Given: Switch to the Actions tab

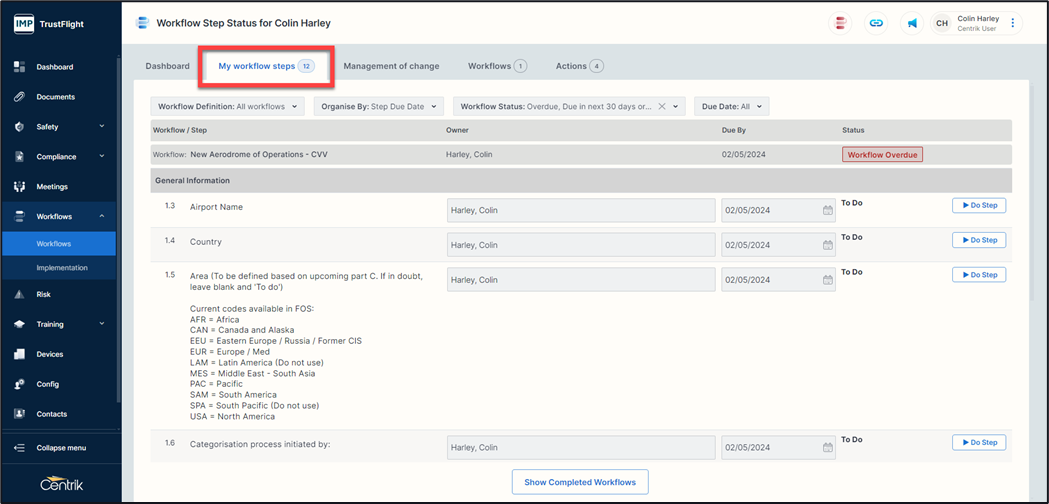Looking at the screenshot, I should pos(578,66).
